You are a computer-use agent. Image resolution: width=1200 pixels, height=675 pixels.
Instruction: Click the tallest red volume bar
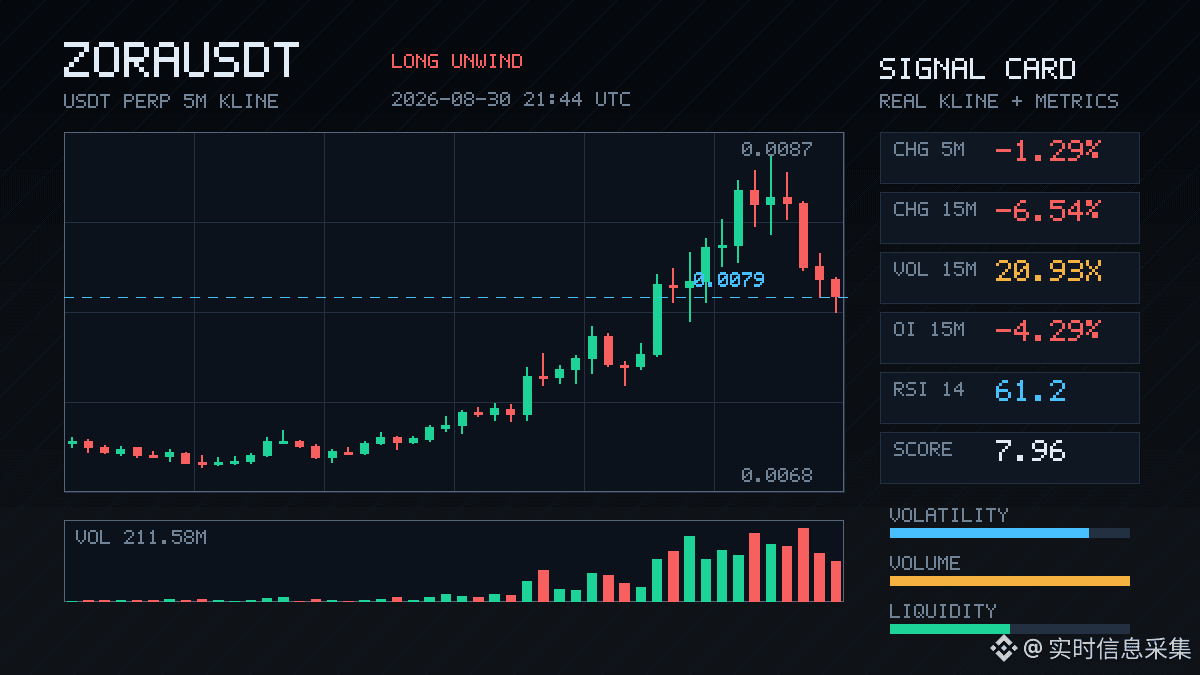[x=803, y=565]
